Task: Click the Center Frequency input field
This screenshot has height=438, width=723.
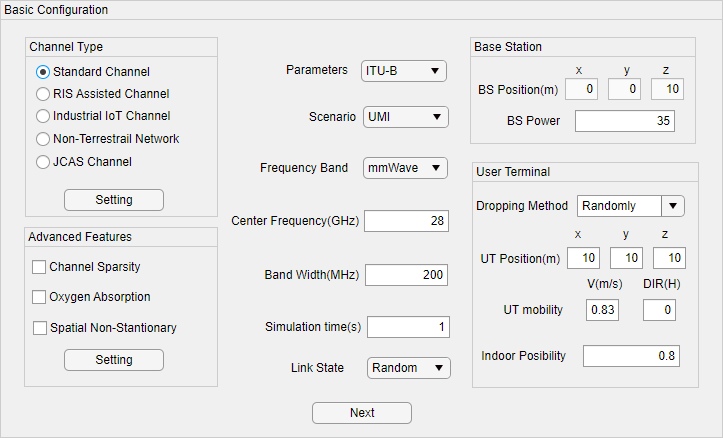Action: click(407, 221)
